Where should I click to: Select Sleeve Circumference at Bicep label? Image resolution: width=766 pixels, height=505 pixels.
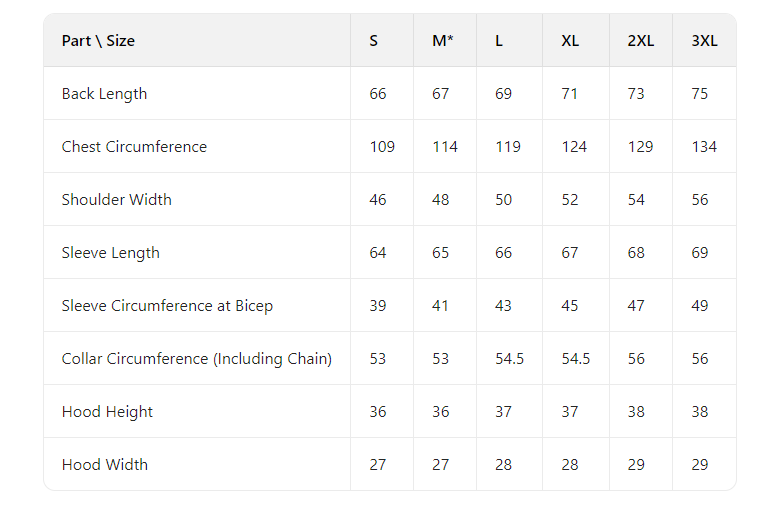[167, 306]
